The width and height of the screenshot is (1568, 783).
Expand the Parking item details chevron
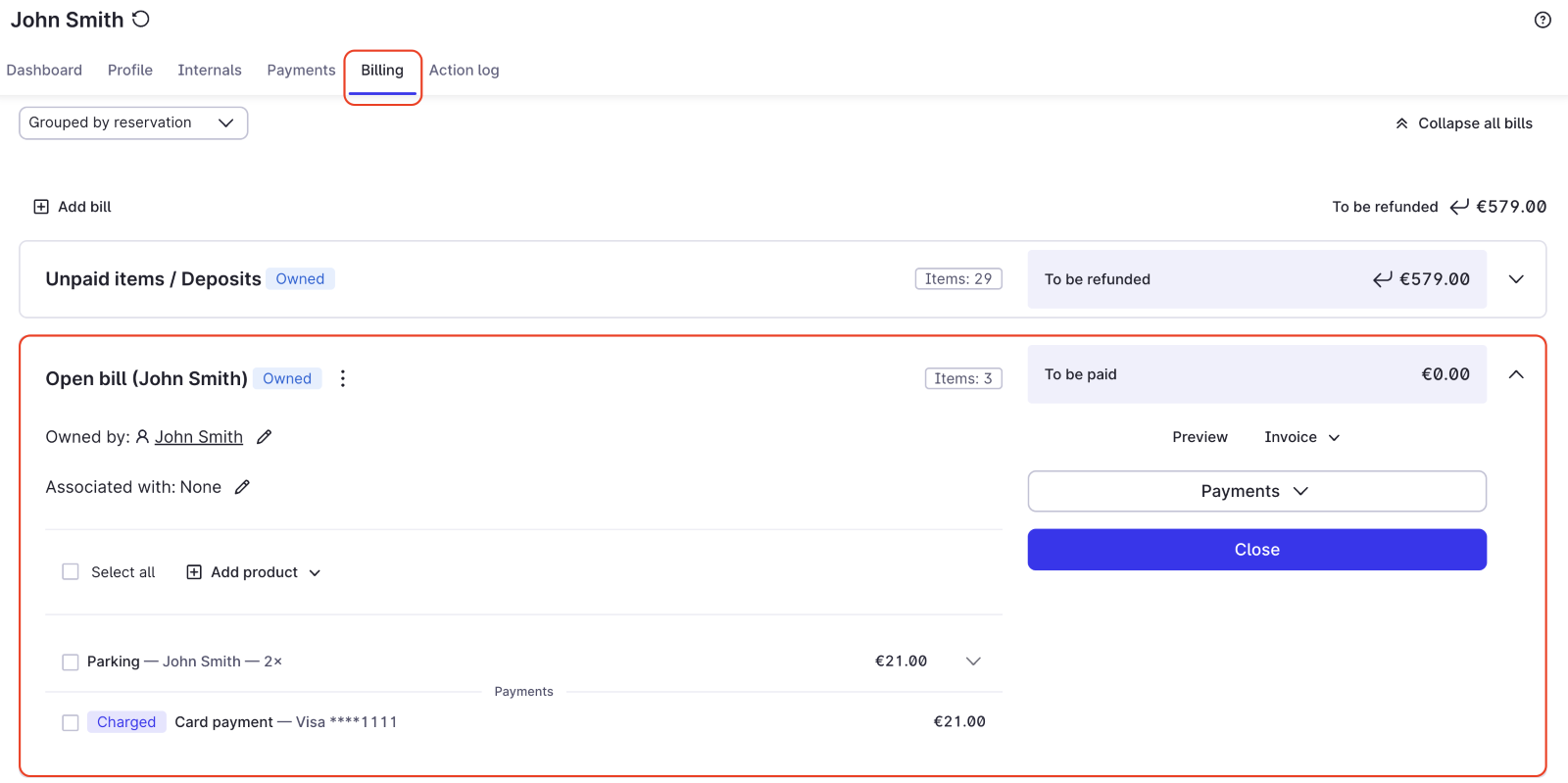point(972,661)
